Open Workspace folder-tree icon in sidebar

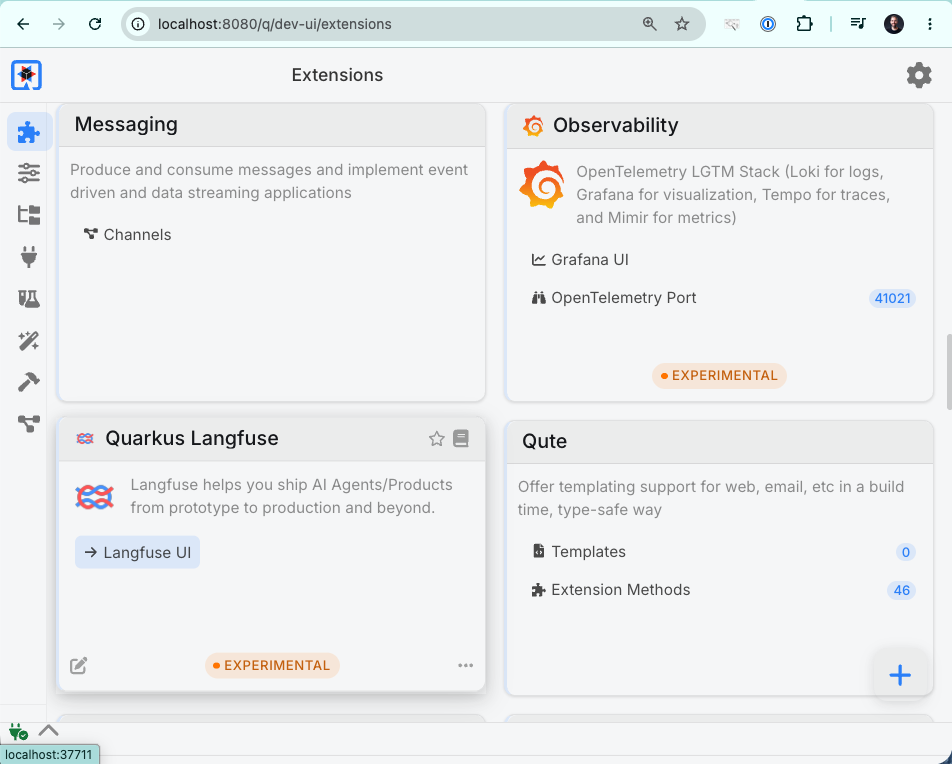(29, 215)
